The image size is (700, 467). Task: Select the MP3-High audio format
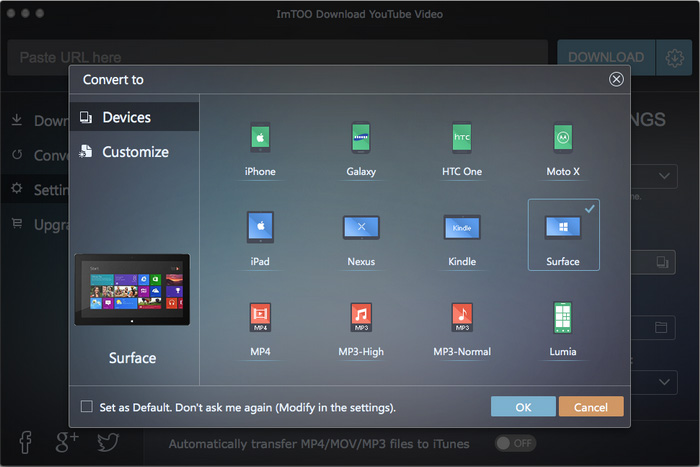pyautogui.click(x=361, y=329)
